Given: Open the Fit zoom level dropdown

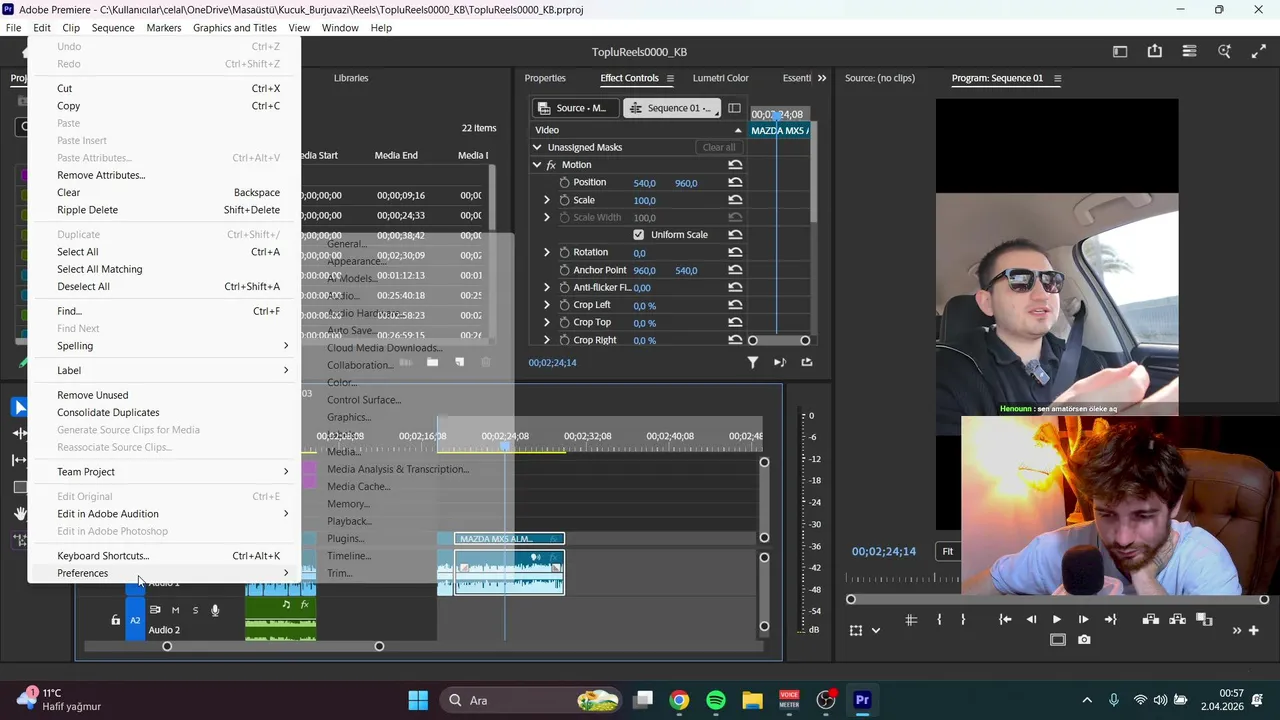Looking at the screenshot, I should pos(948,551).
